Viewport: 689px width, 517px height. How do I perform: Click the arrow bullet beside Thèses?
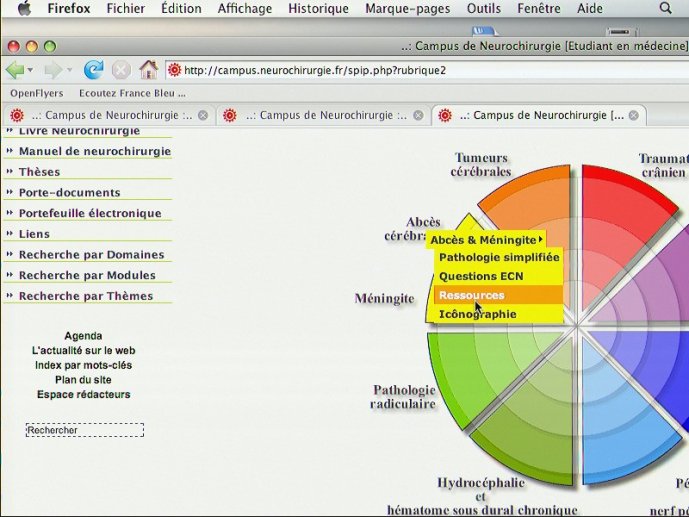(x=10, y=171)
